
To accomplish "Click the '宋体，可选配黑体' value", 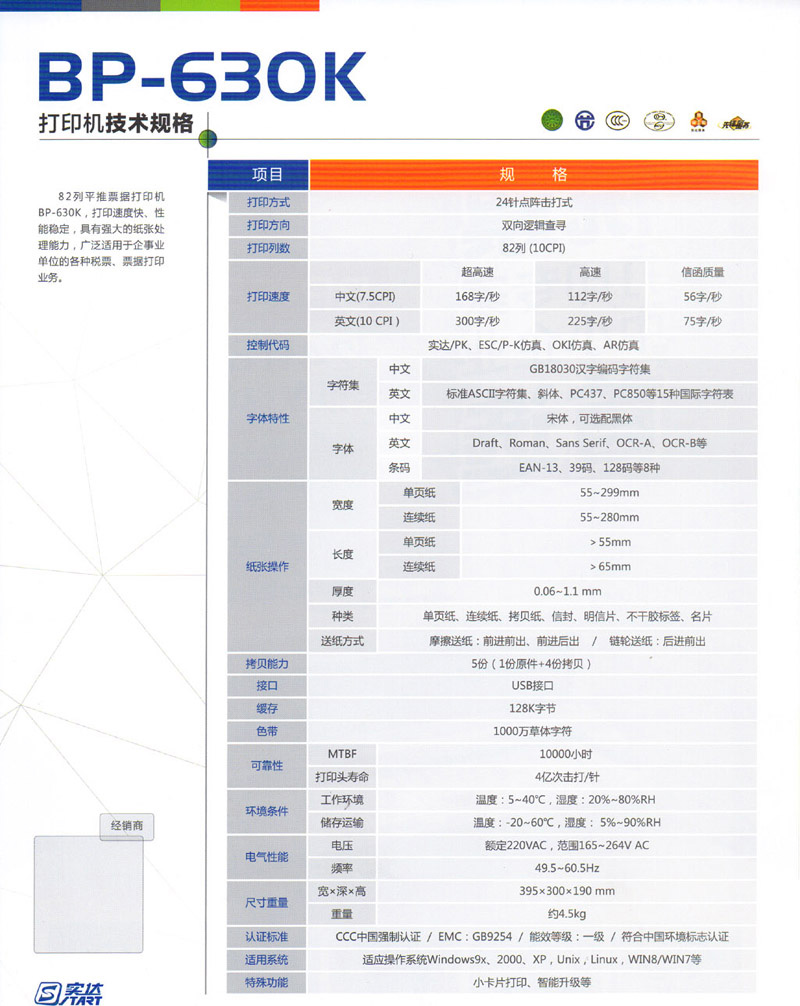I will pyautogui.click(x=590, y=418).
